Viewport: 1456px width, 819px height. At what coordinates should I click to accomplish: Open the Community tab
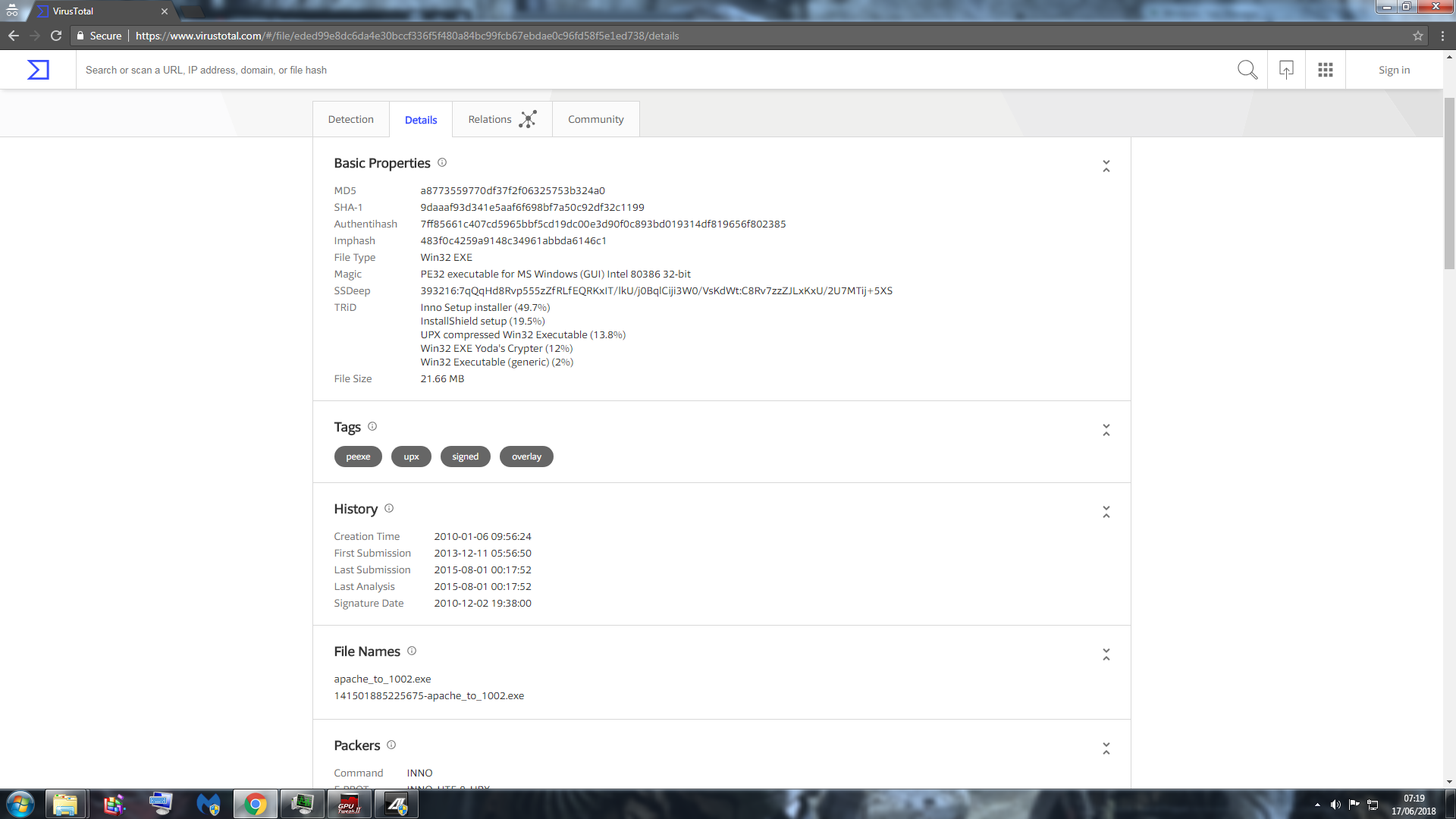click(596, 119)
